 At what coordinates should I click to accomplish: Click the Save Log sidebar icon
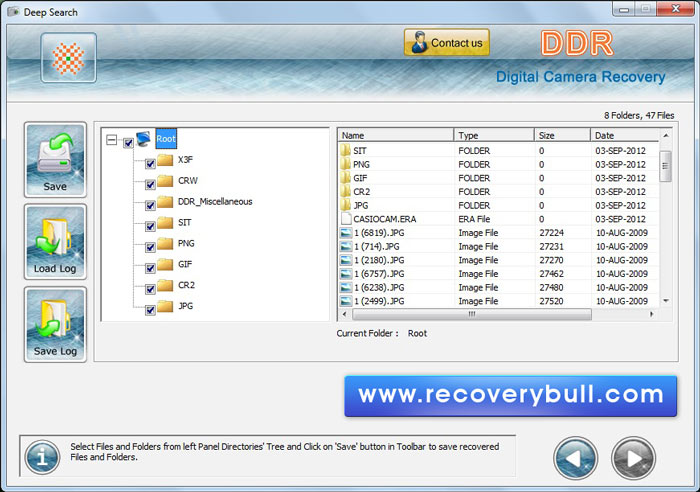point(55,325)
